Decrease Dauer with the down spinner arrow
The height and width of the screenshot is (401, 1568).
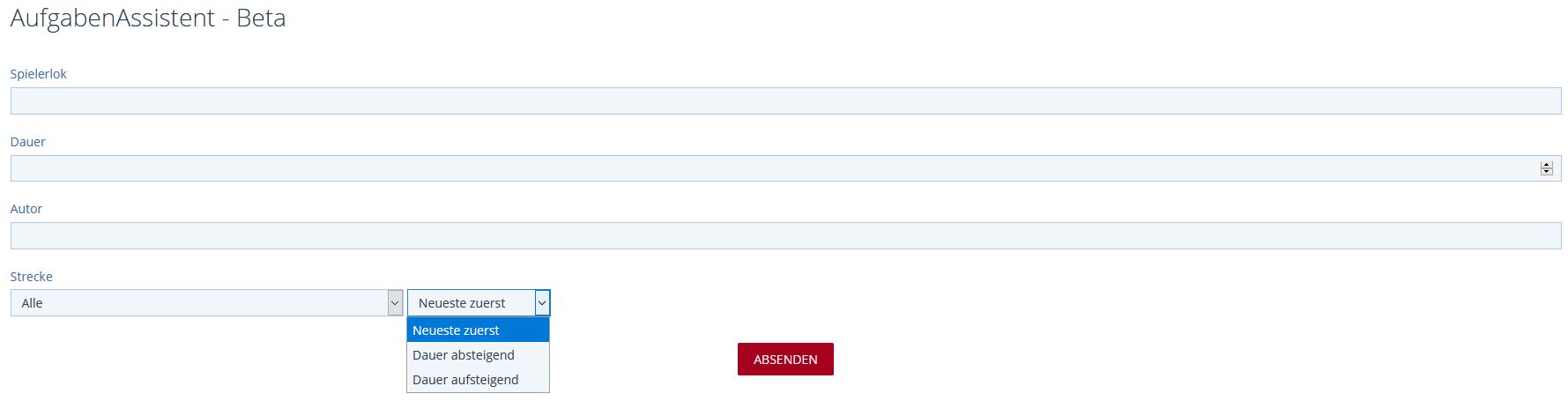point(1546,172)
